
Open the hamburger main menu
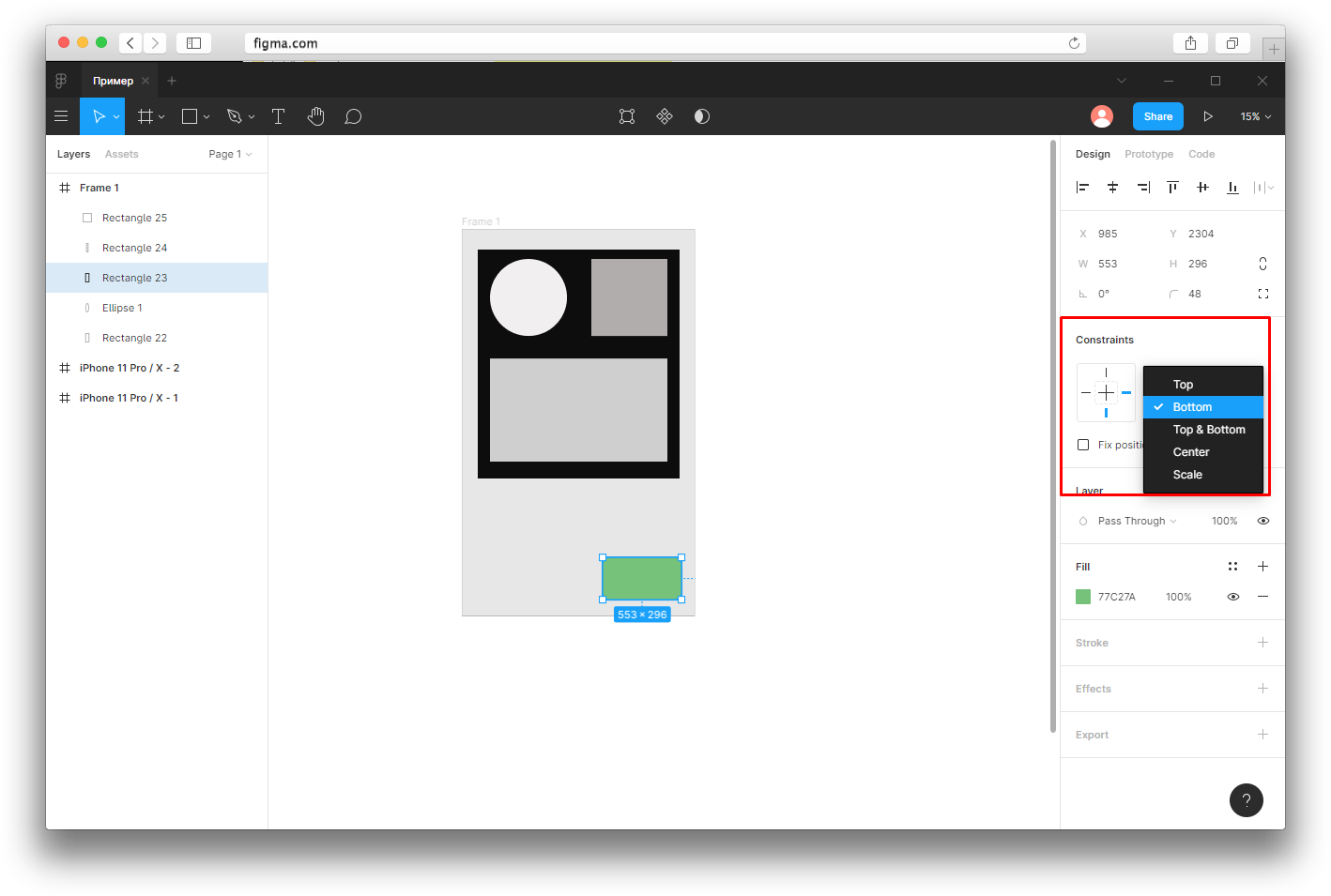tap(61, 116)
